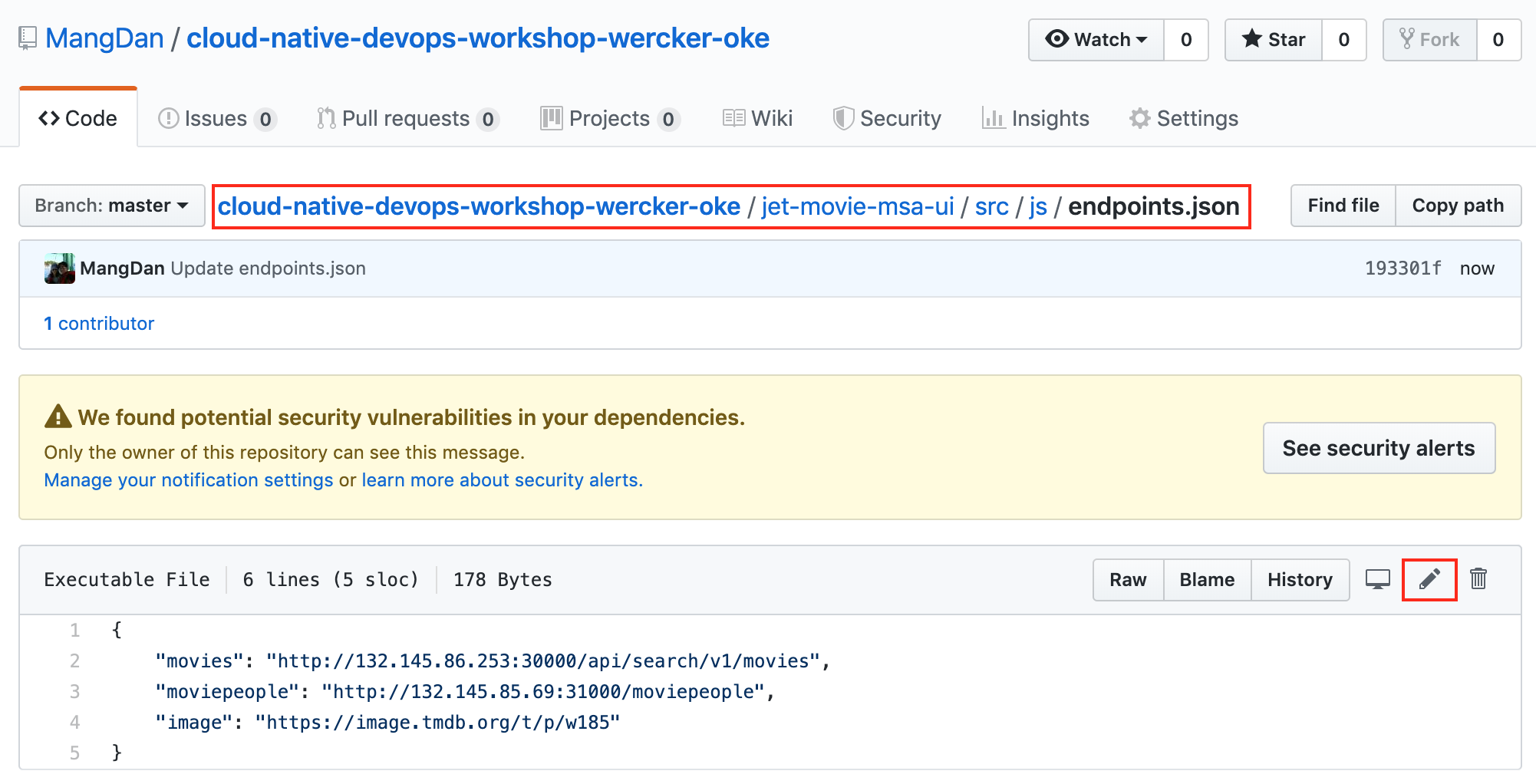This screenshot has width=1536, height=784.
Task: Open learn more about security alerts link
Action: [502, 480]
